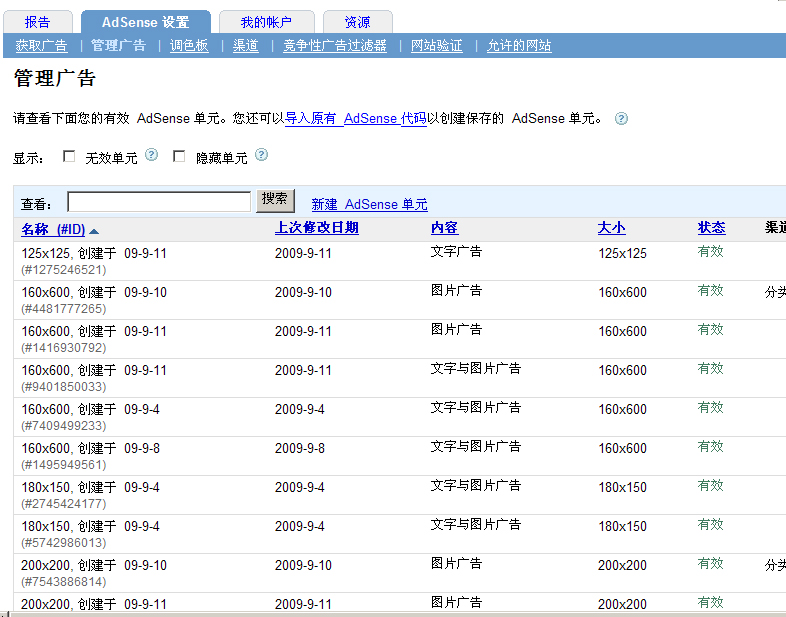Toggle the 无效单元 checkbox

[69, 156]
